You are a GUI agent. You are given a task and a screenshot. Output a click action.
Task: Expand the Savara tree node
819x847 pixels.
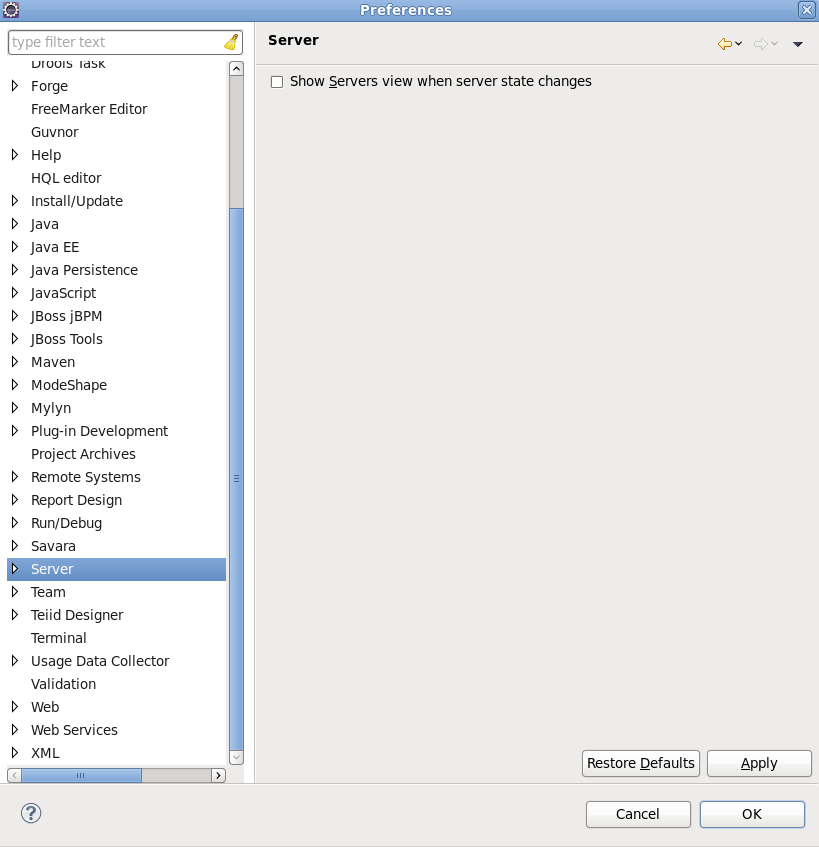point(15,546)
